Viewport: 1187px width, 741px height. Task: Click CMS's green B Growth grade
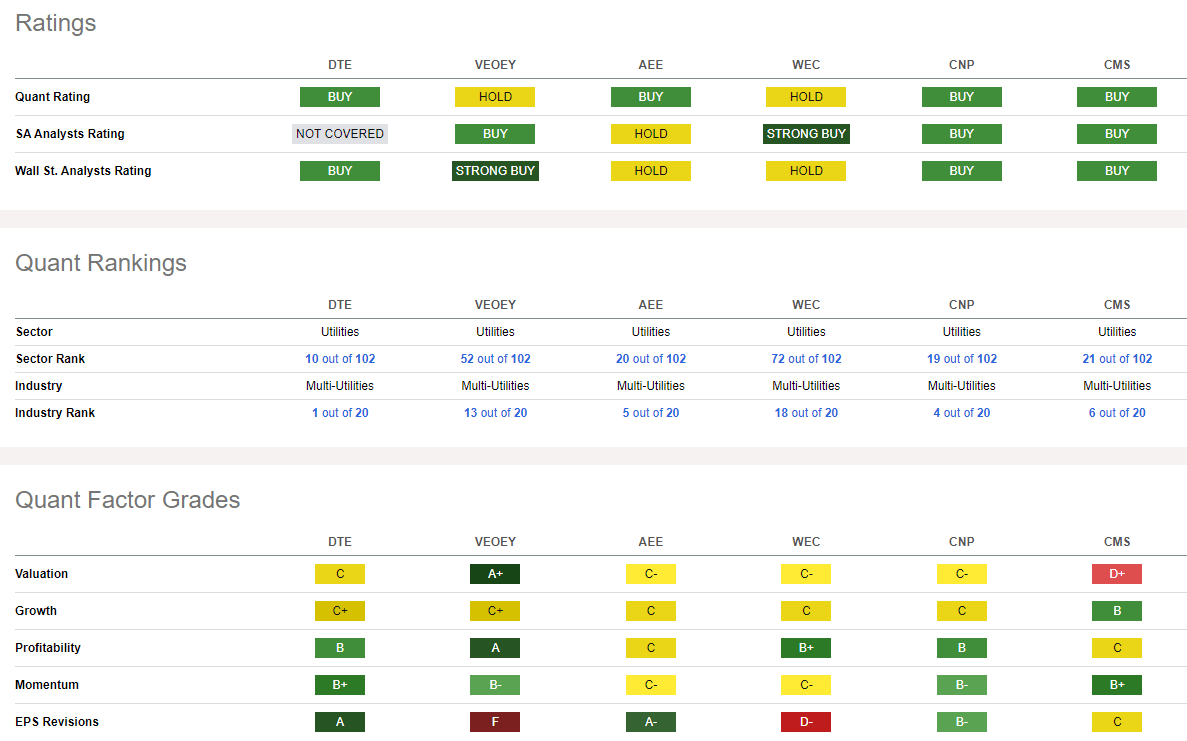pos(1117,611)
